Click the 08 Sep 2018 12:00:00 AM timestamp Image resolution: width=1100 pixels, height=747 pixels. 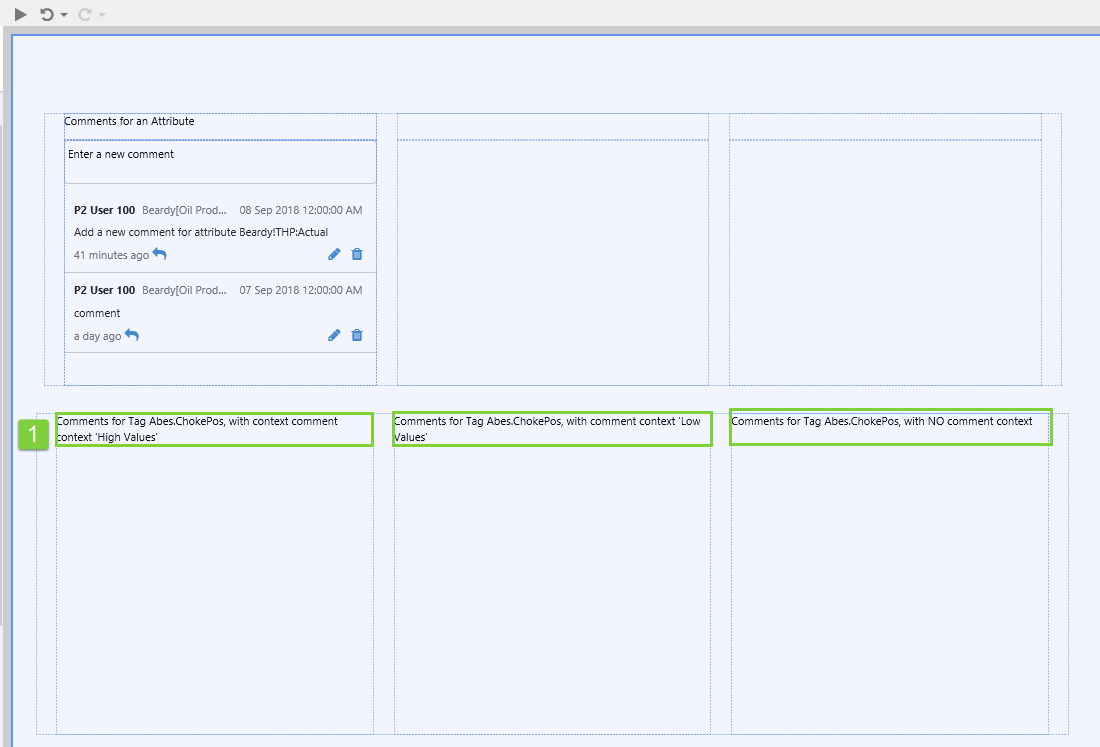tap(300, 210)
